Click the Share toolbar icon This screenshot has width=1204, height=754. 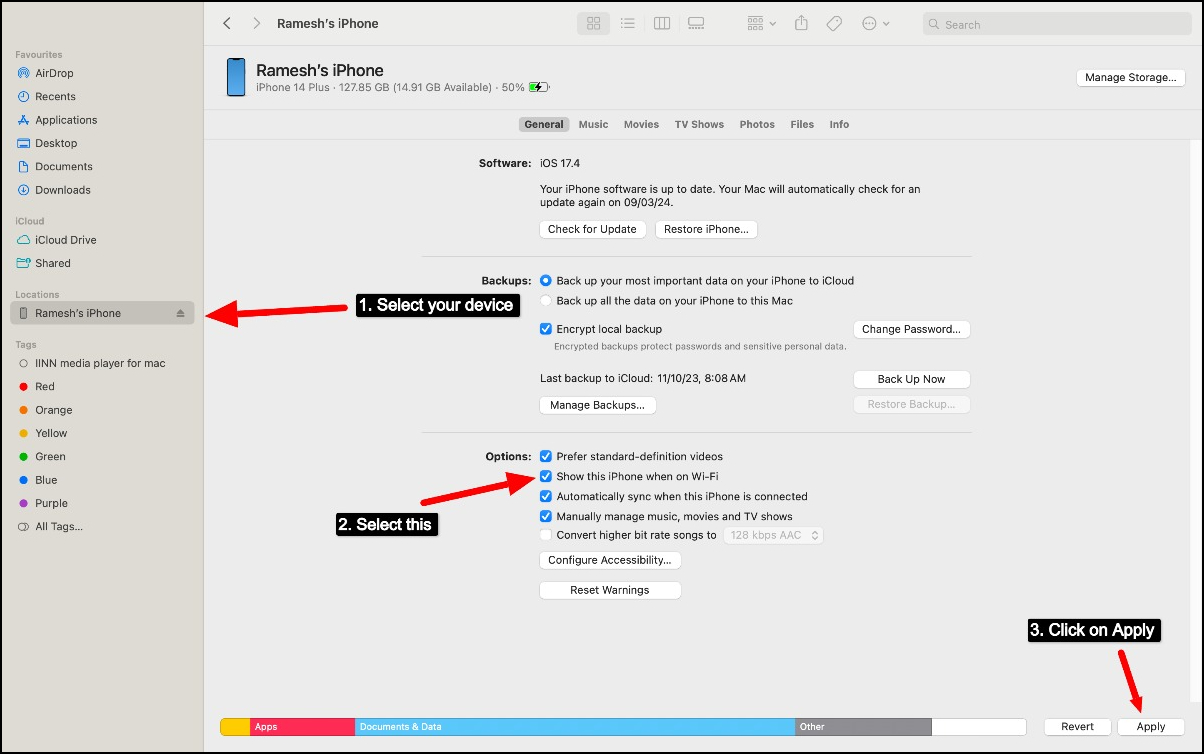click(801, 23)
